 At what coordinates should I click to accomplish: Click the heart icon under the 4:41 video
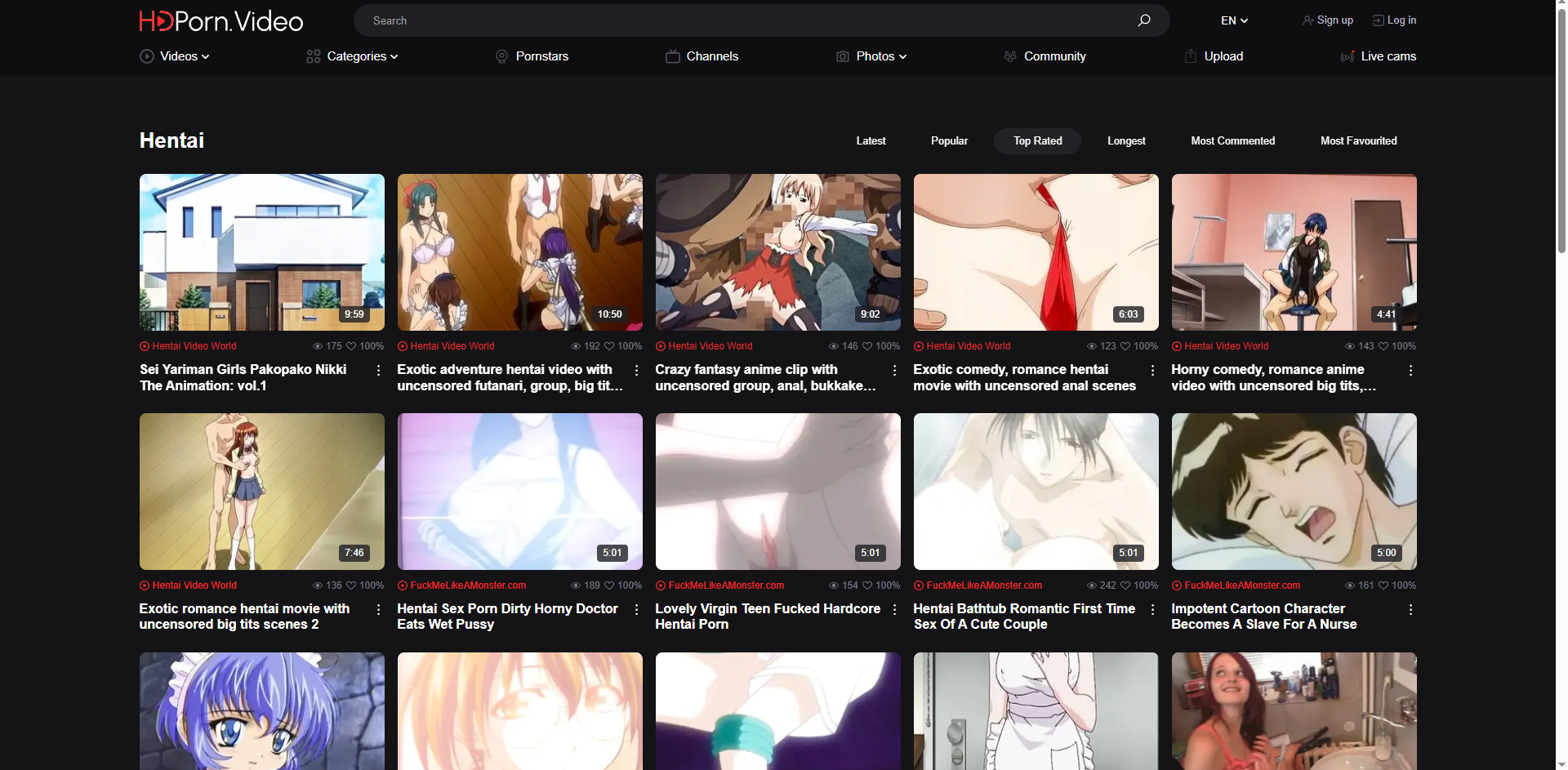pos(1384,346)
